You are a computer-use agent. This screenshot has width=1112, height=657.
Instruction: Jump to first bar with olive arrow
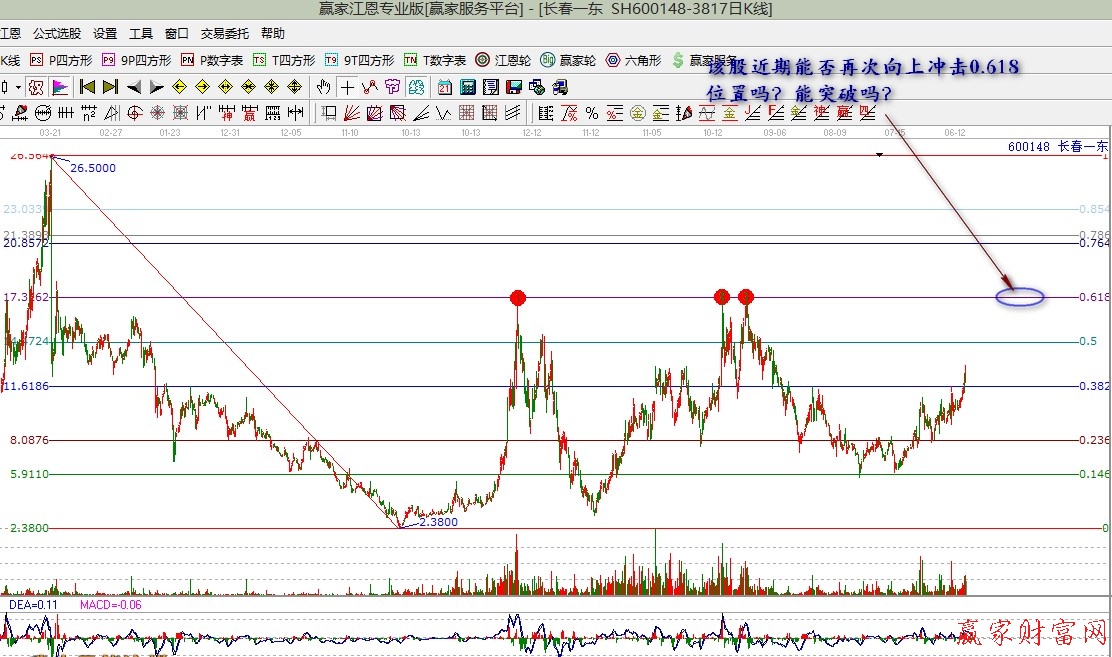click(88, 87)
